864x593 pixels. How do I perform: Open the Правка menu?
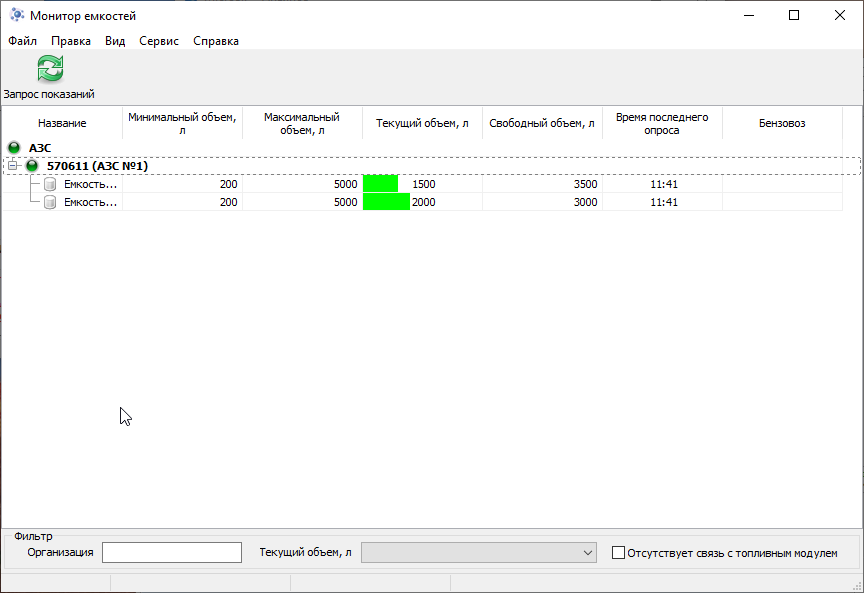click(x=71, y=41)
